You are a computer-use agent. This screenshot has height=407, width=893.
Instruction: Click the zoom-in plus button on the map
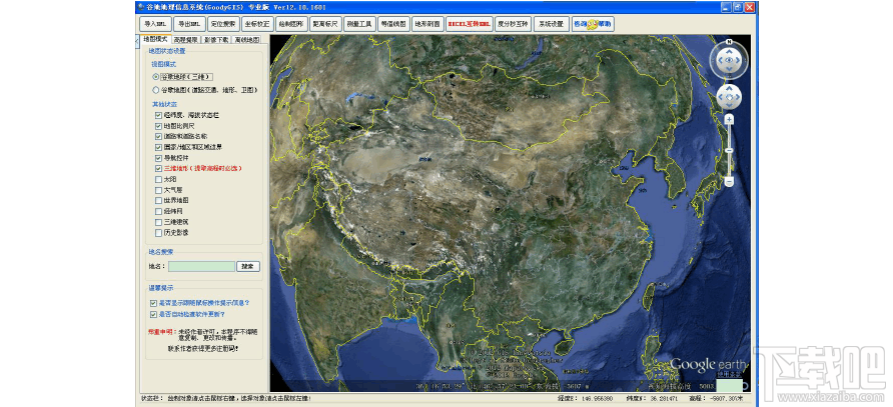coord(729,120)
